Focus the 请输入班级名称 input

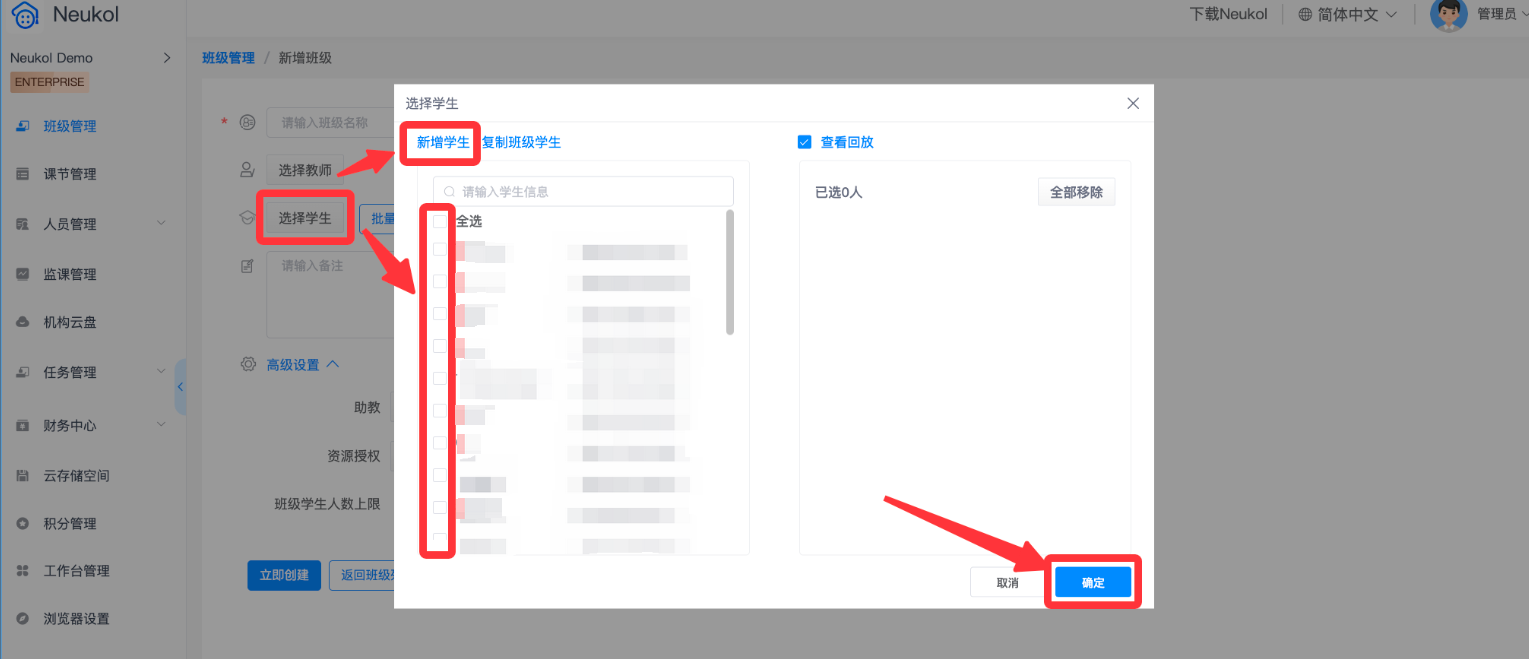pos(330,123)
